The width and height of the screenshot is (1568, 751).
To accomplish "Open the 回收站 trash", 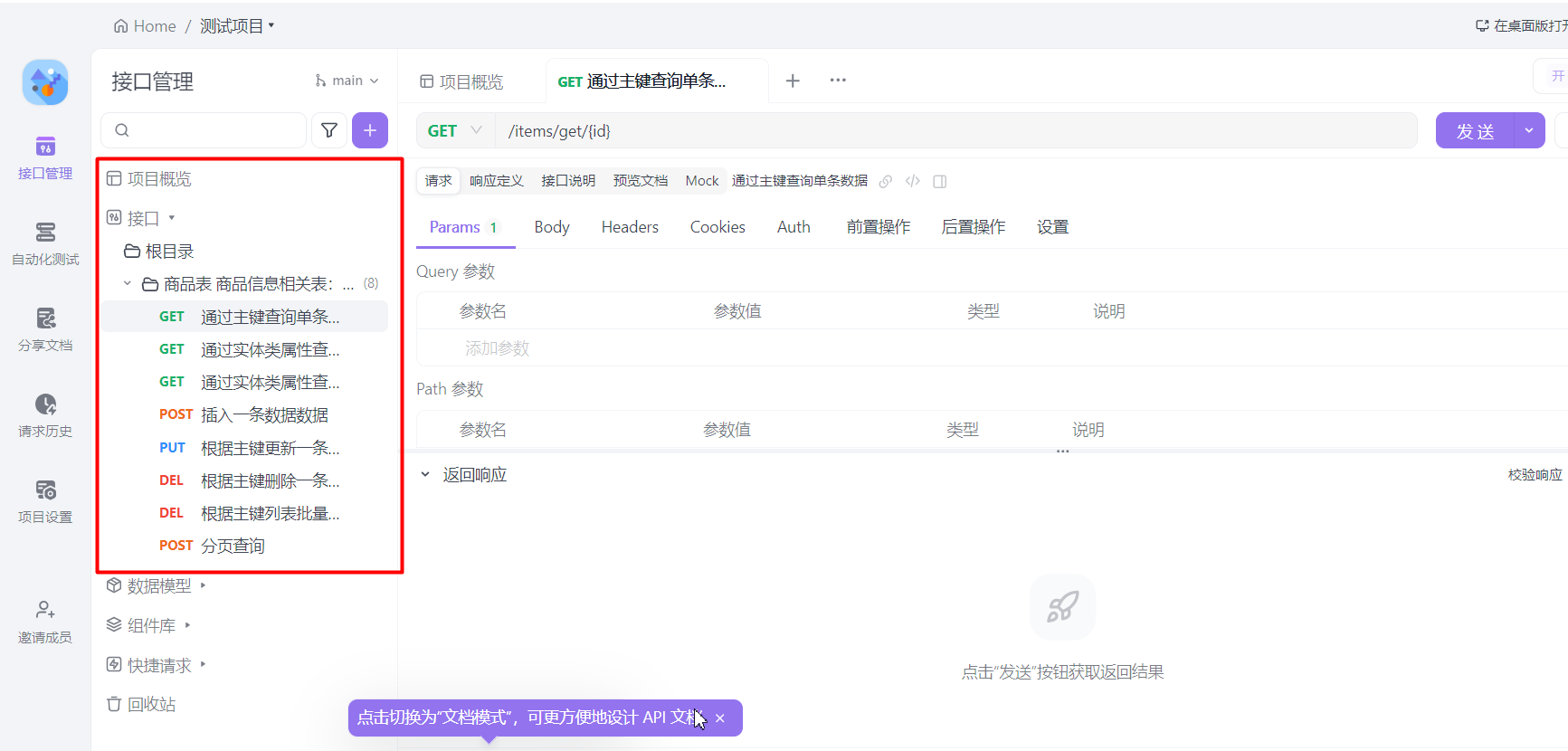I will pos(141,704).
